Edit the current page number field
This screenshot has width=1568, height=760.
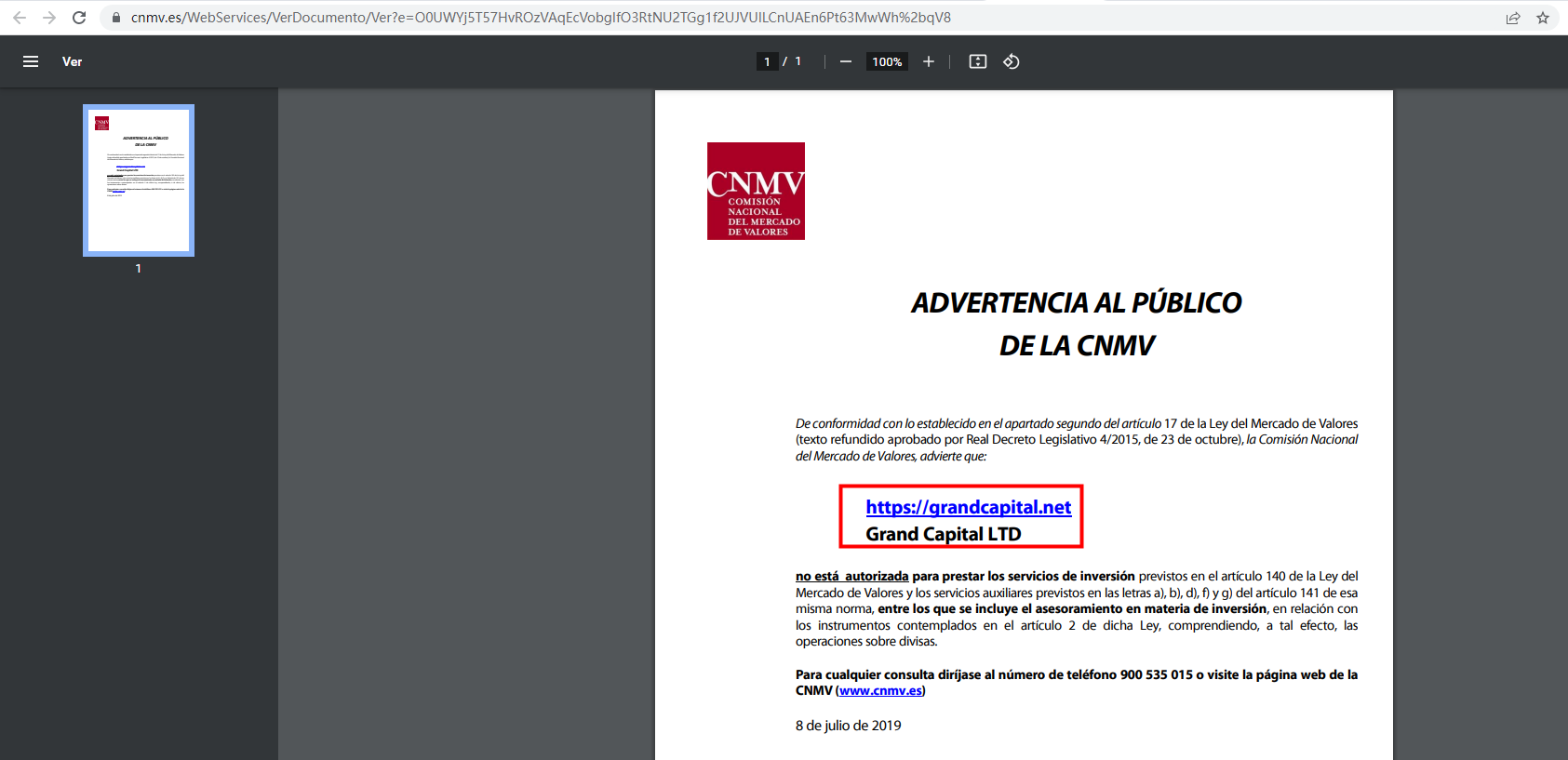pos(767,61)
